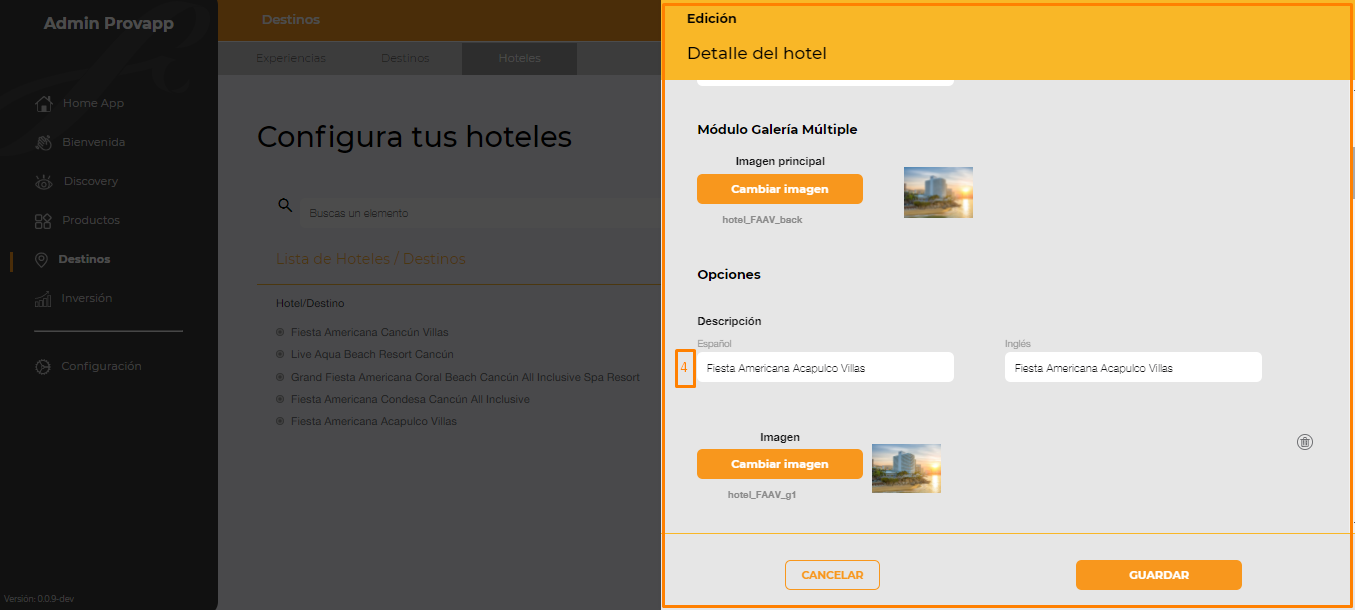Click the Buscas un elemento search field
Screen dimensions: 1355x610
[480, 213]
